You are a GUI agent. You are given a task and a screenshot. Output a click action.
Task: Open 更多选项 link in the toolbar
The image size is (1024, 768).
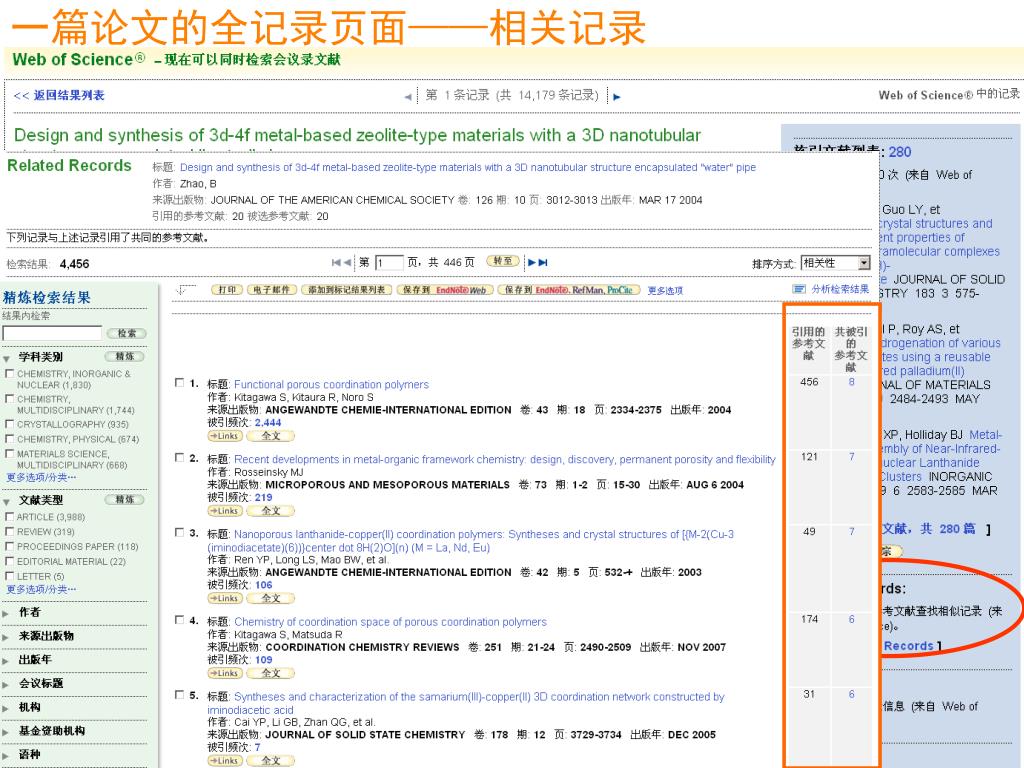[665, 290]
